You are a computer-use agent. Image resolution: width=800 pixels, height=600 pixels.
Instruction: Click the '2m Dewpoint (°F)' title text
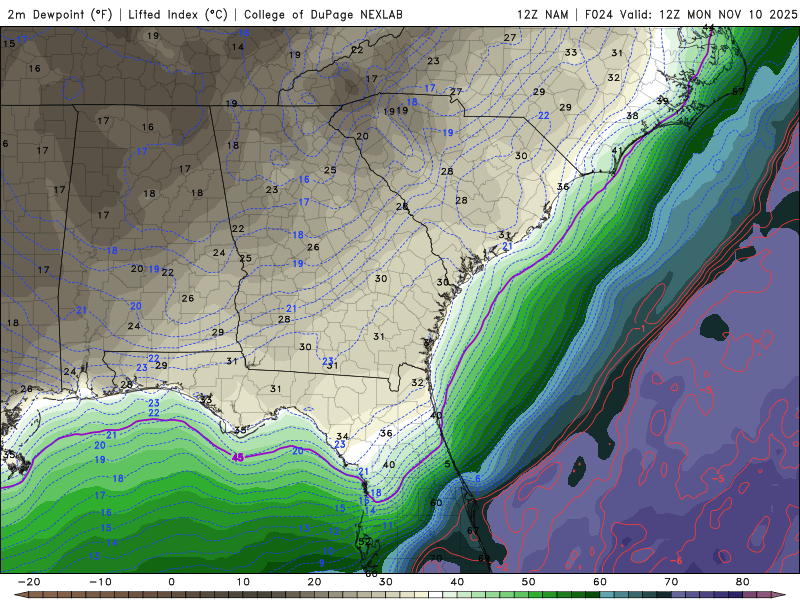click(60, 14)
